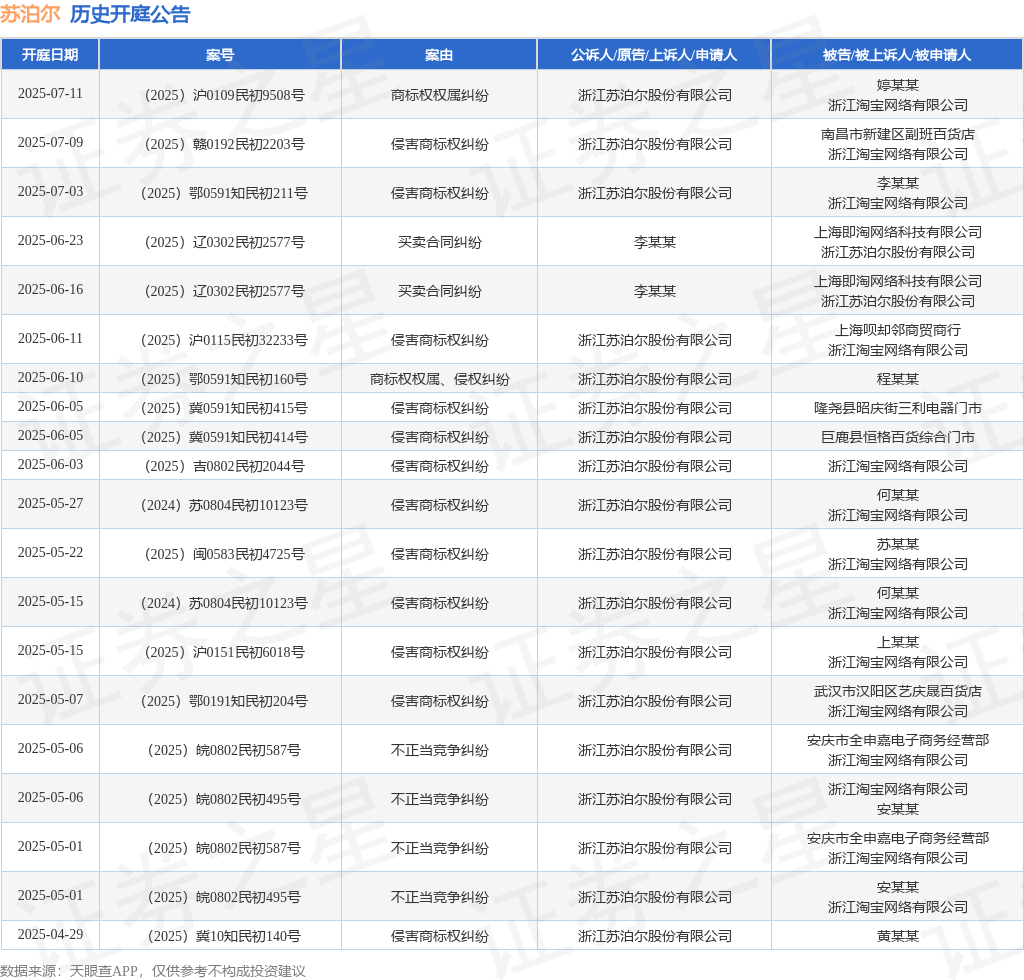
Task: Select the 案由 column header
Action: 439,55
